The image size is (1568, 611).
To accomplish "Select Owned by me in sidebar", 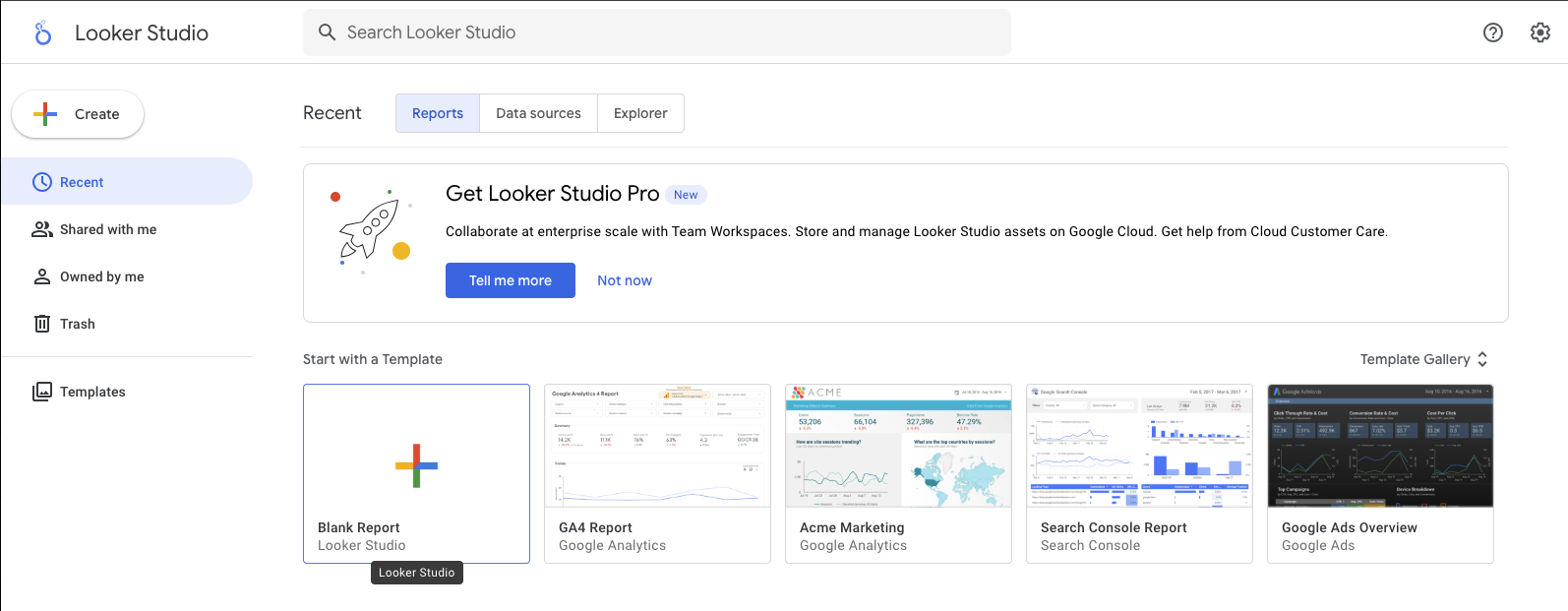I will [x=126, y=276].
